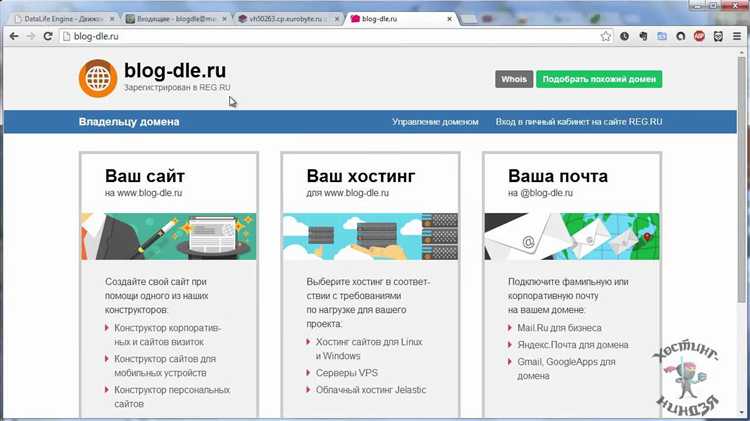Open Конструктор персональных сайтов link

[172, 397]
